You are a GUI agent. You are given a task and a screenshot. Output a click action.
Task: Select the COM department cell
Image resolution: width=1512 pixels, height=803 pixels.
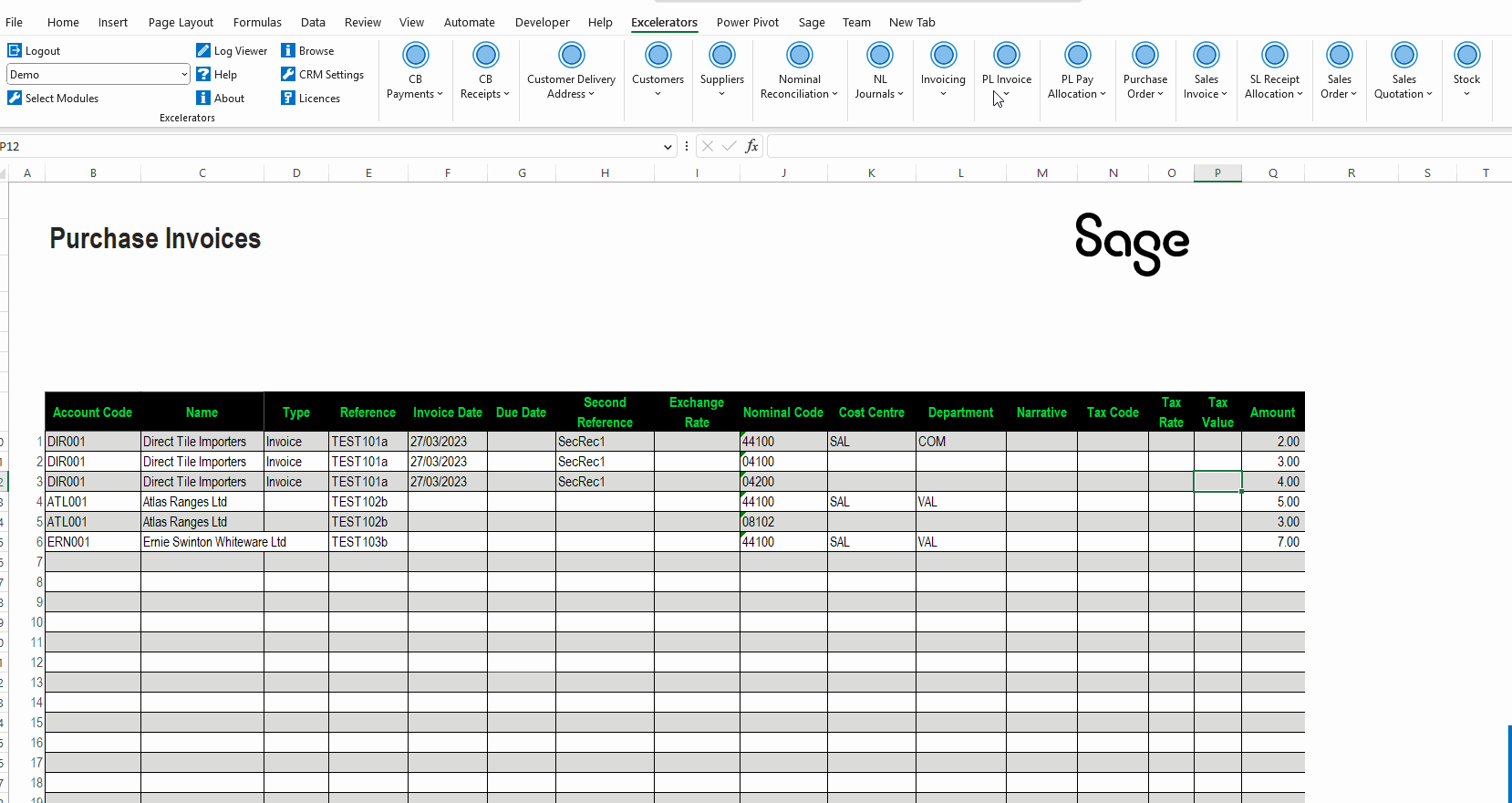tap(961, 442)
